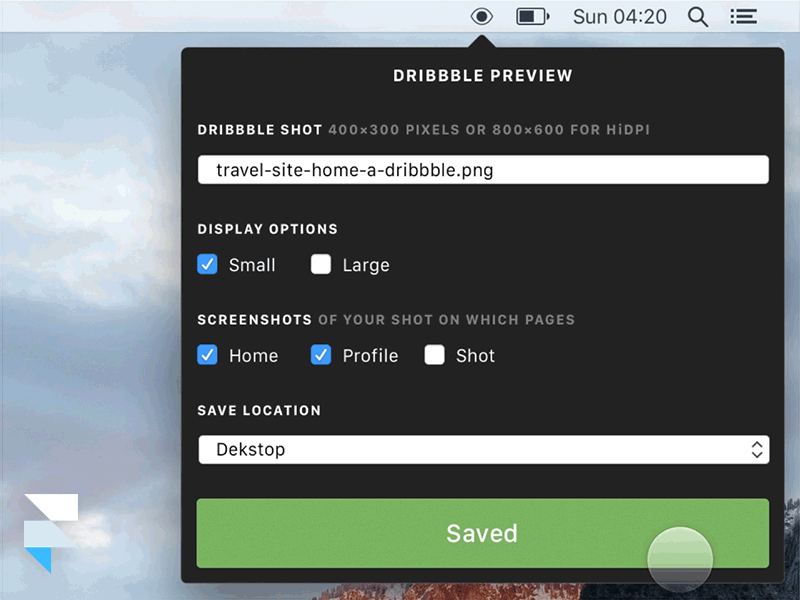Uncheck the Home screenshot checkbox
This screenshot has height=600, width=800.
[x=207, y=355]
